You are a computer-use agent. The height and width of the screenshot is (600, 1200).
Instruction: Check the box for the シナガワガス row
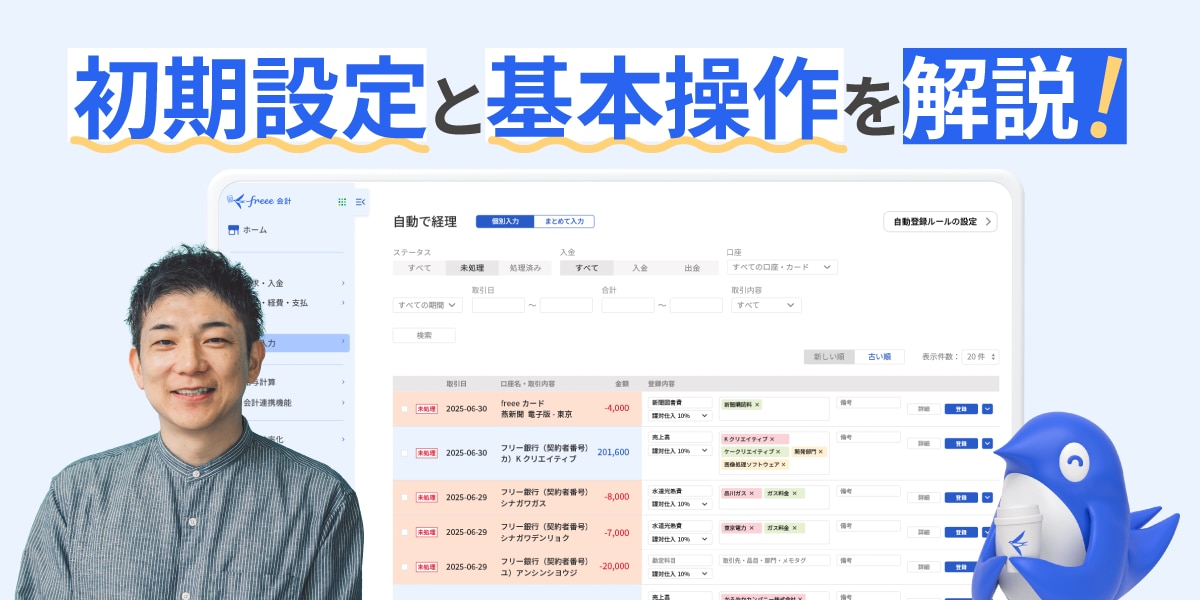tap(405, 497)
